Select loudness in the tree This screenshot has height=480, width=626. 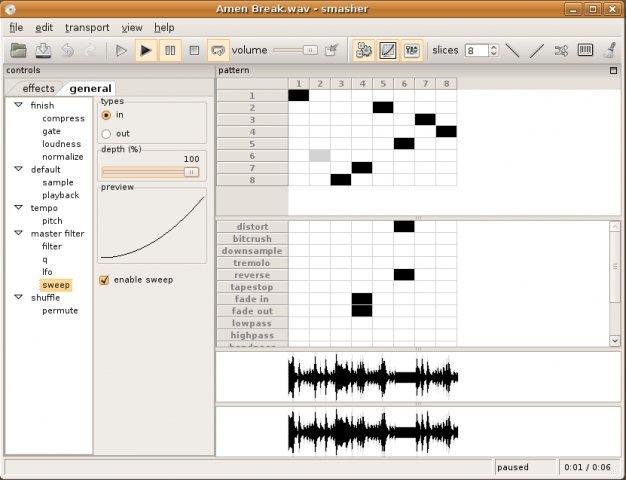61,144
